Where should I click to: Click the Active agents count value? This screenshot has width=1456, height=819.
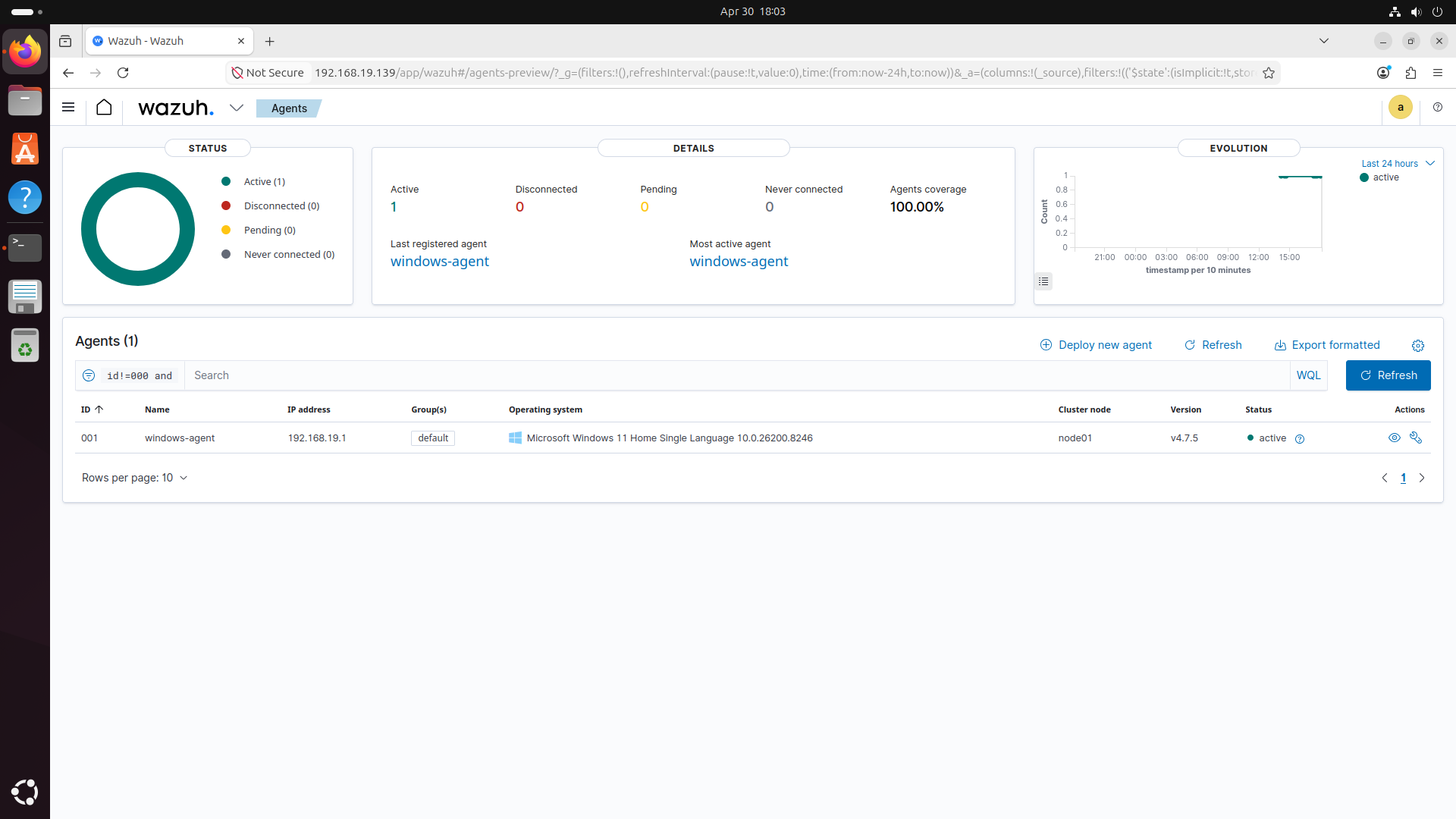click(x=394, y=207)
